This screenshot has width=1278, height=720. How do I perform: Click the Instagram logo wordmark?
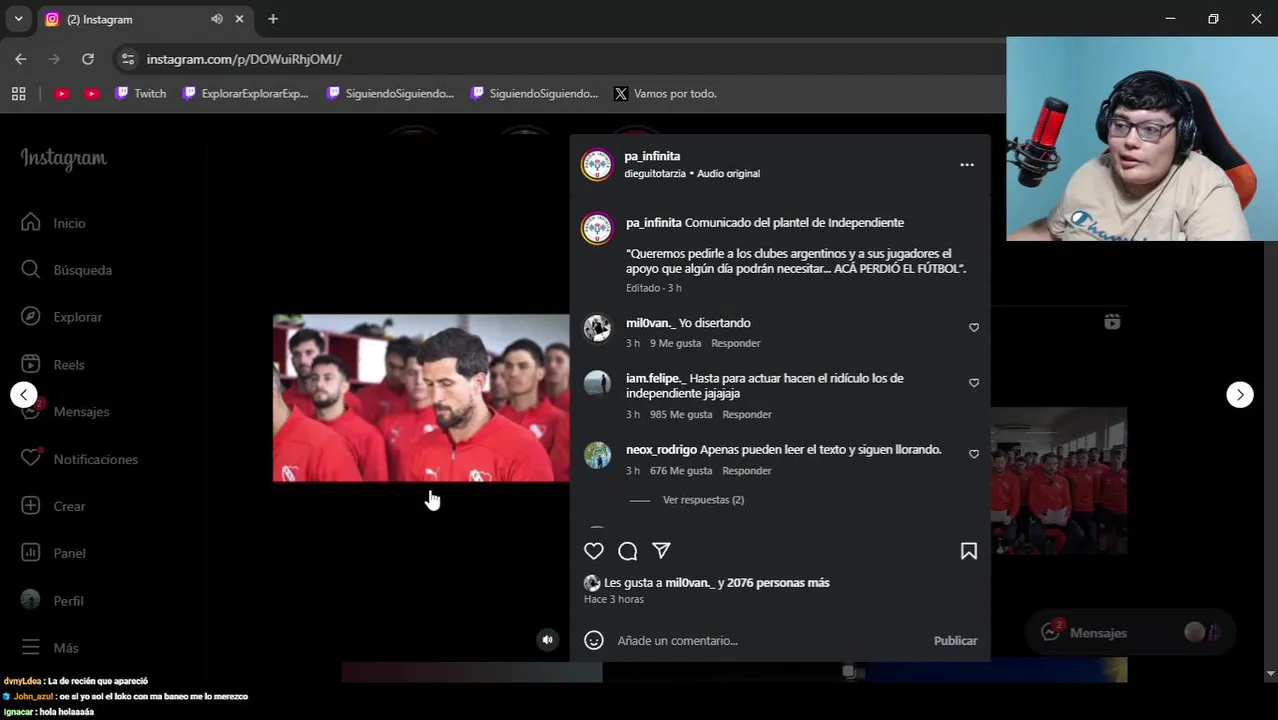click(x=63, y=158)
